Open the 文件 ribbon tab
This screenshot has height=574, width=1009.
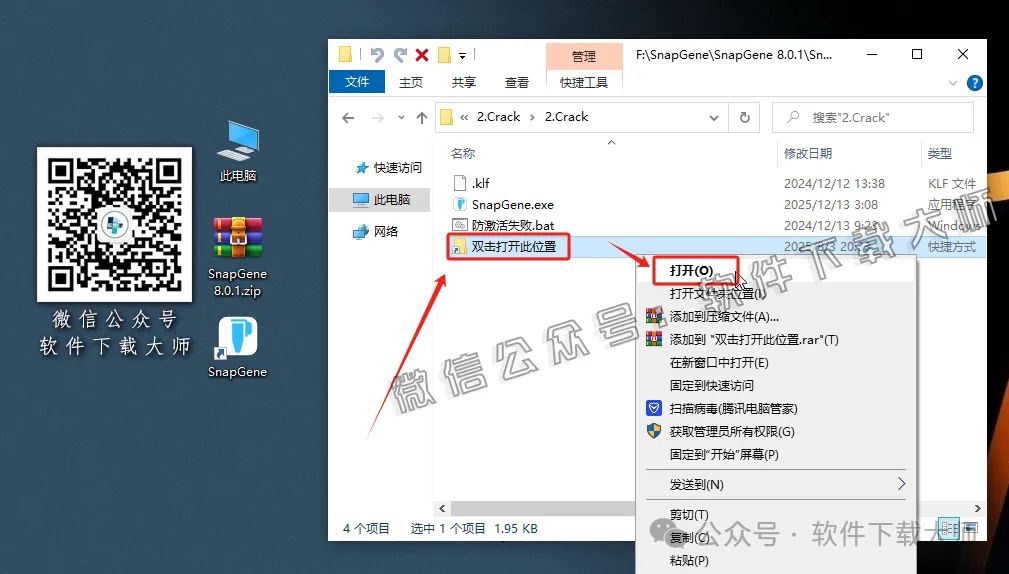357,82
